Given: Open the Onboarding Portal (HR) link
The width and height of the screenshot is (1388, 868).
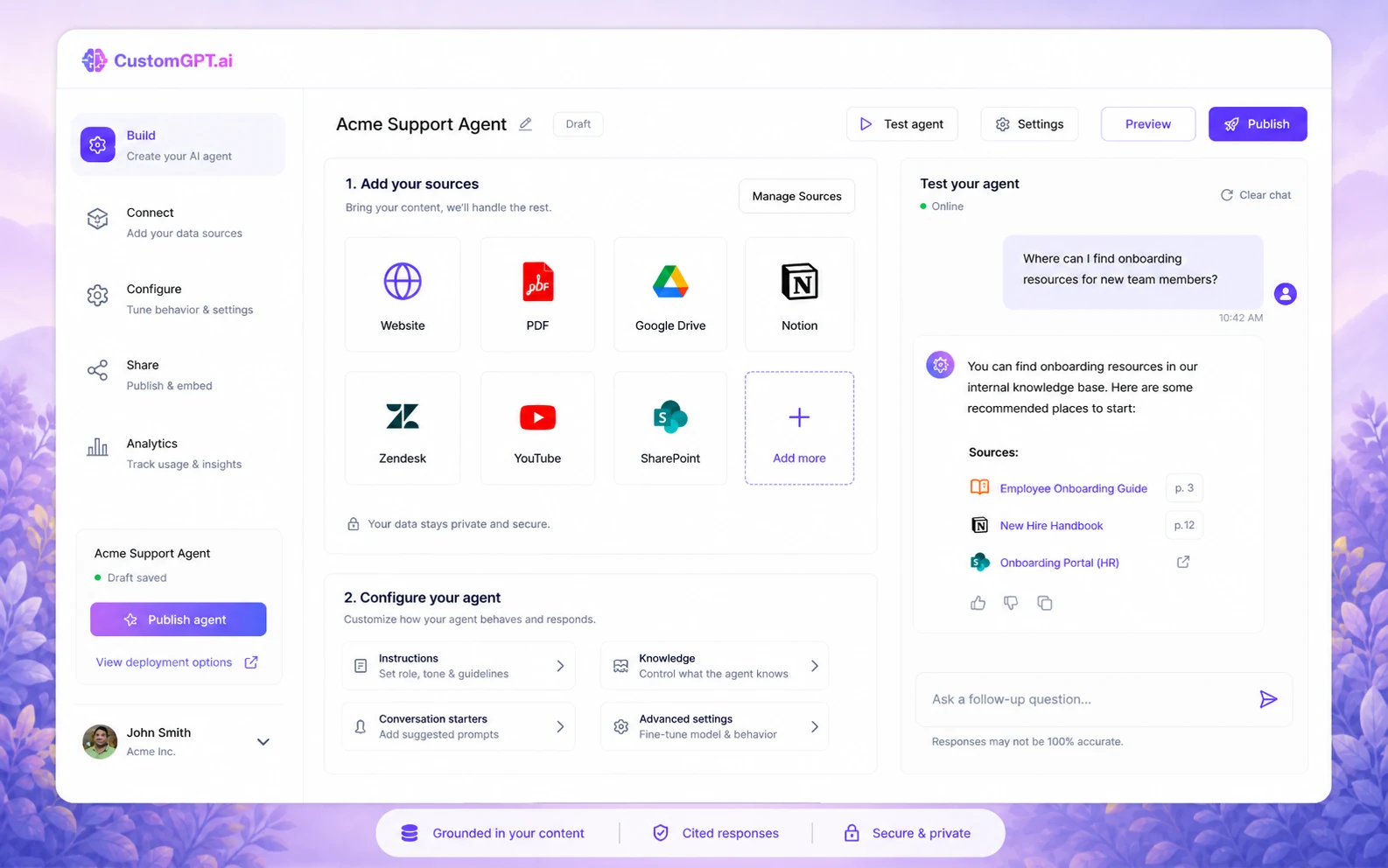Looking at the screenshot, I should [x=1059, y=563].
